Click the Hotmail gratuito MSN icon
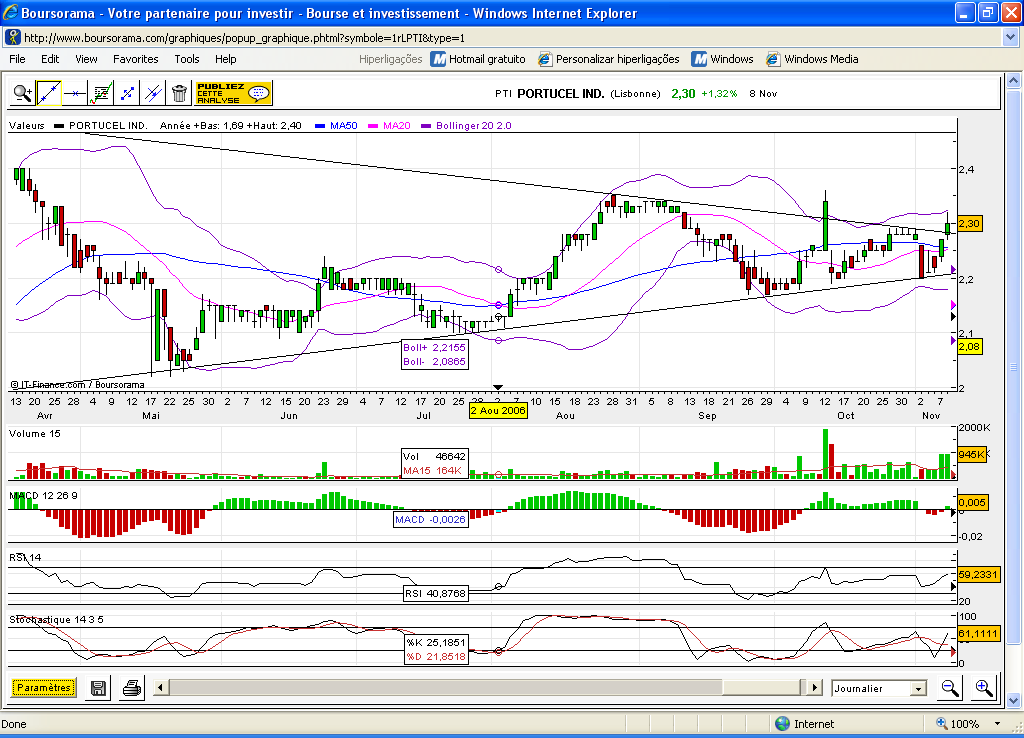1024x738 pixels. tap(439, 59)
